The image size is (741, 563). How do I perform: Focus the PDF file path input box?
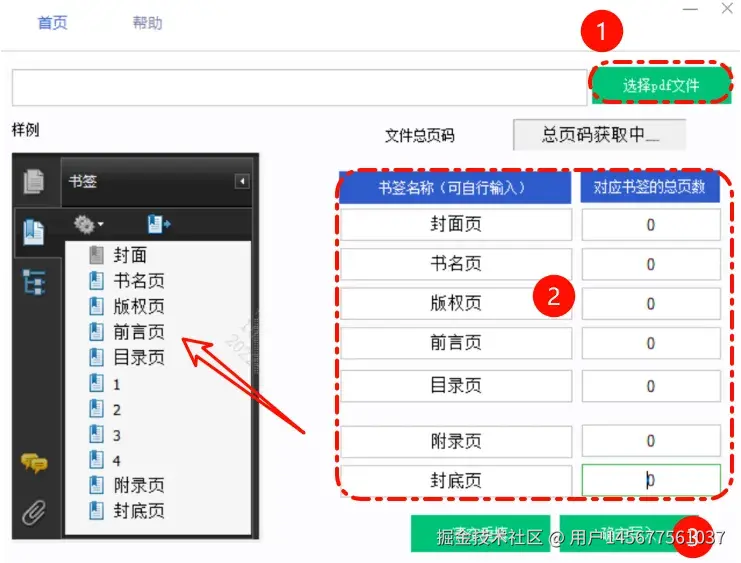coord(300,87)
